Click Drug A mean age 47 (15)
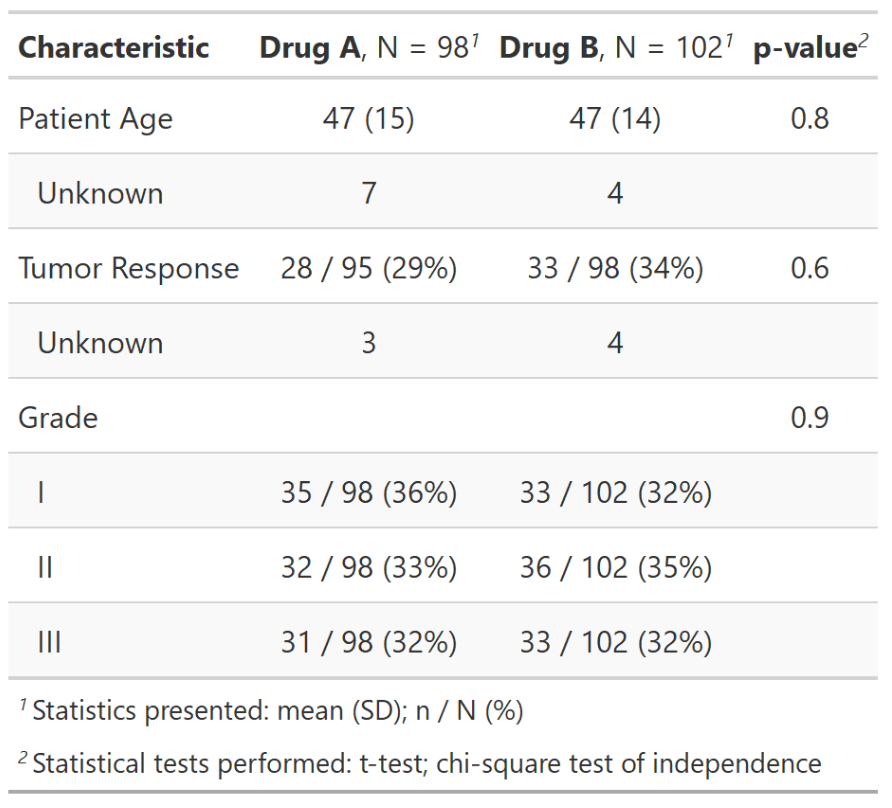 (x=368, y=119)
